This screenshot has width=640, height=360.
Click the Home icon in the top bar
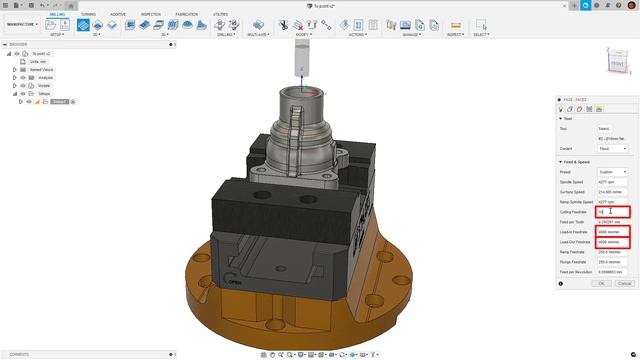point(71,6)
